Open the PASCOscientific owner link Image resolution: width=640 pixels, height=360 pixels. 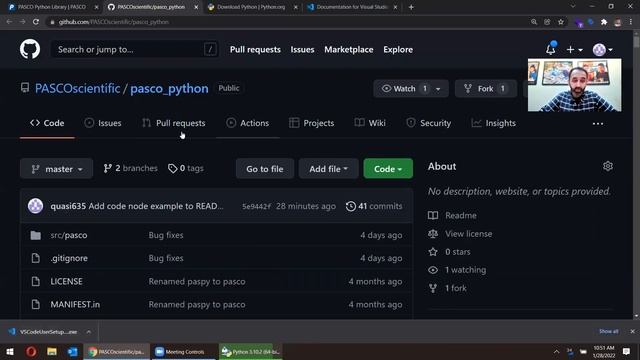[x=78, y=89]
